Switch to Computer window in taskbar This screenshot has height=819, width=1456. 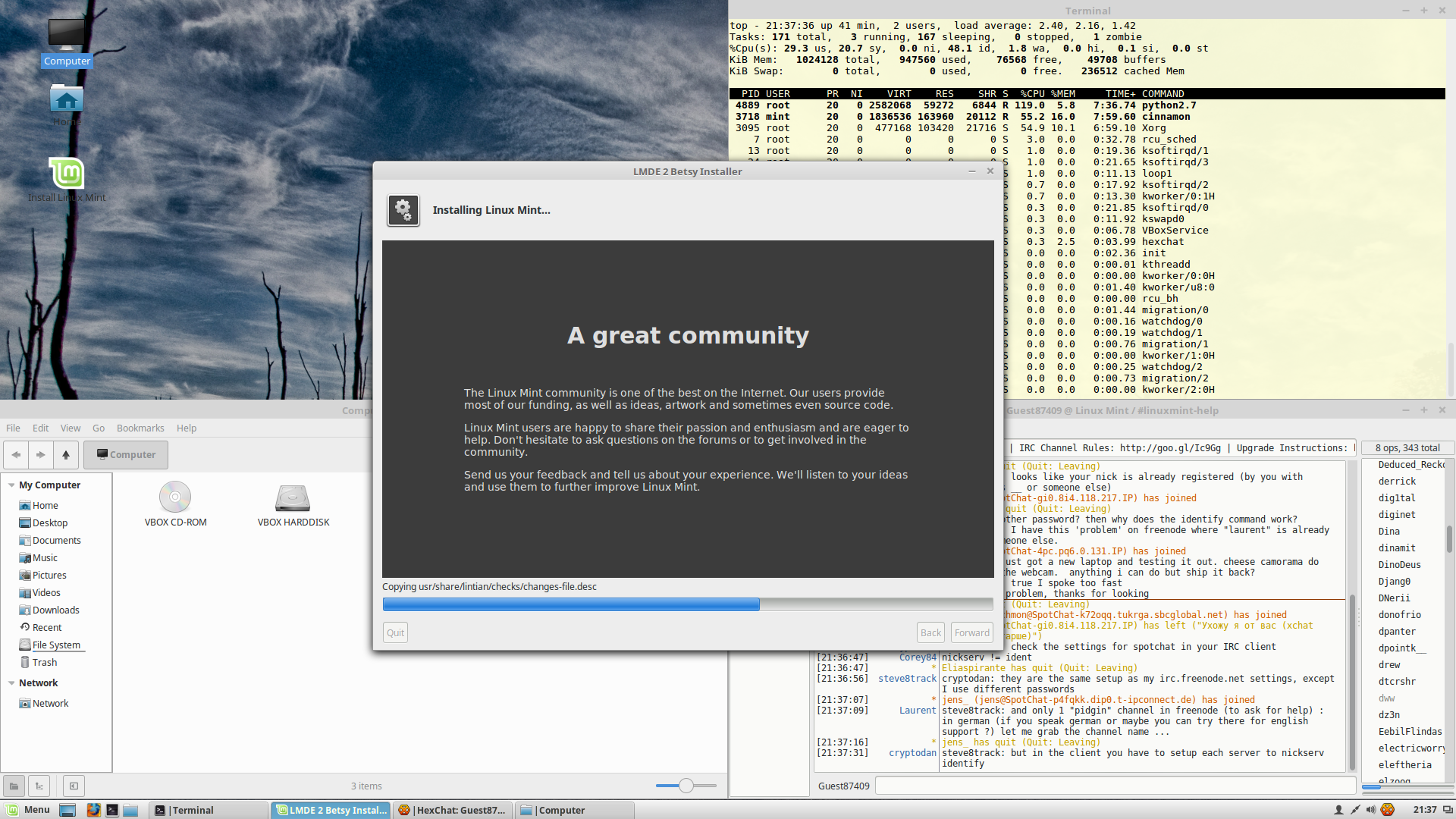point(575,810)
